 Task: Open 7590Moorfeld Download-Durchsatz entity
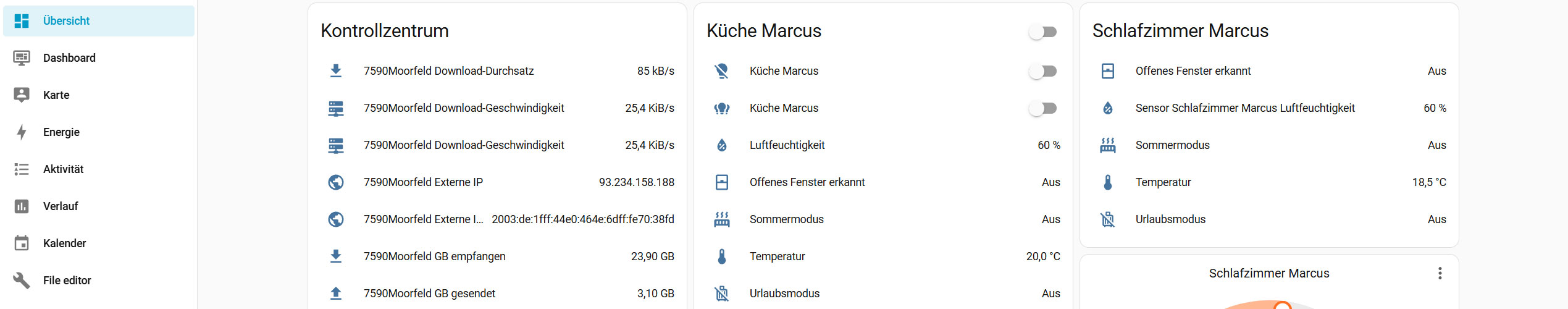[448, 71]
